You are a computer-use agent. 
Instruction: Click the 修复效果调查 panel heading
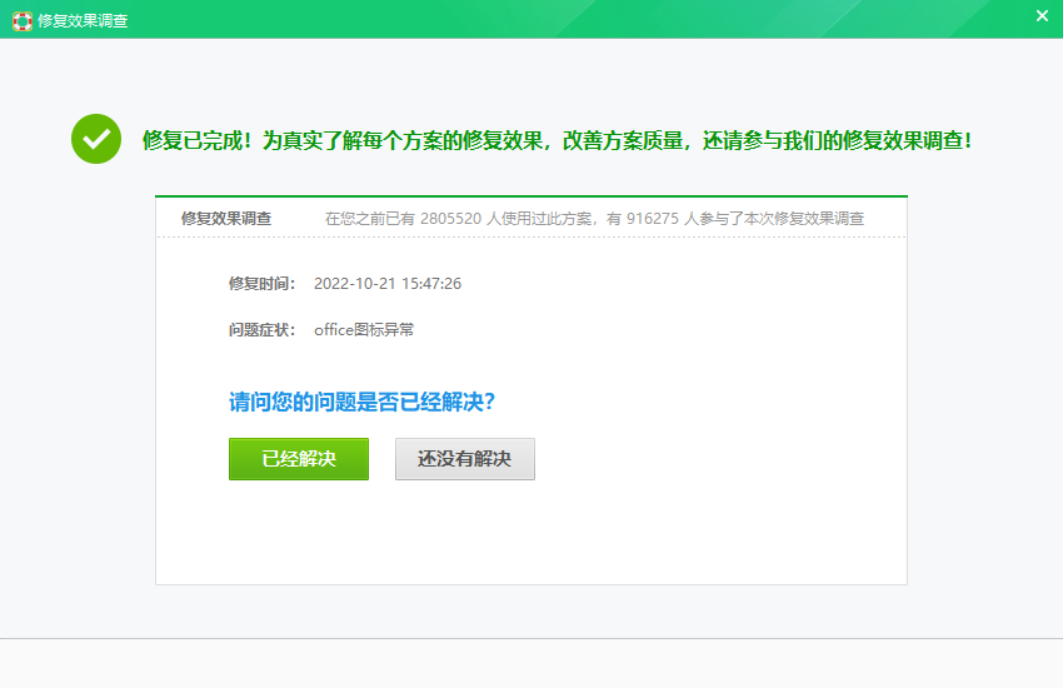point(226,218)
